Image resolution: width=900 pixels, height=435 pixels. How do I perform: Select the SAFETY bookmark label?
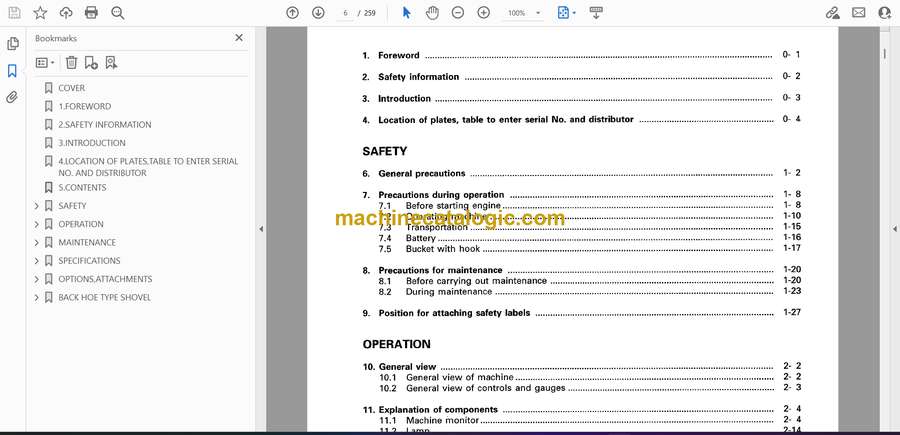tap(72, 206)
